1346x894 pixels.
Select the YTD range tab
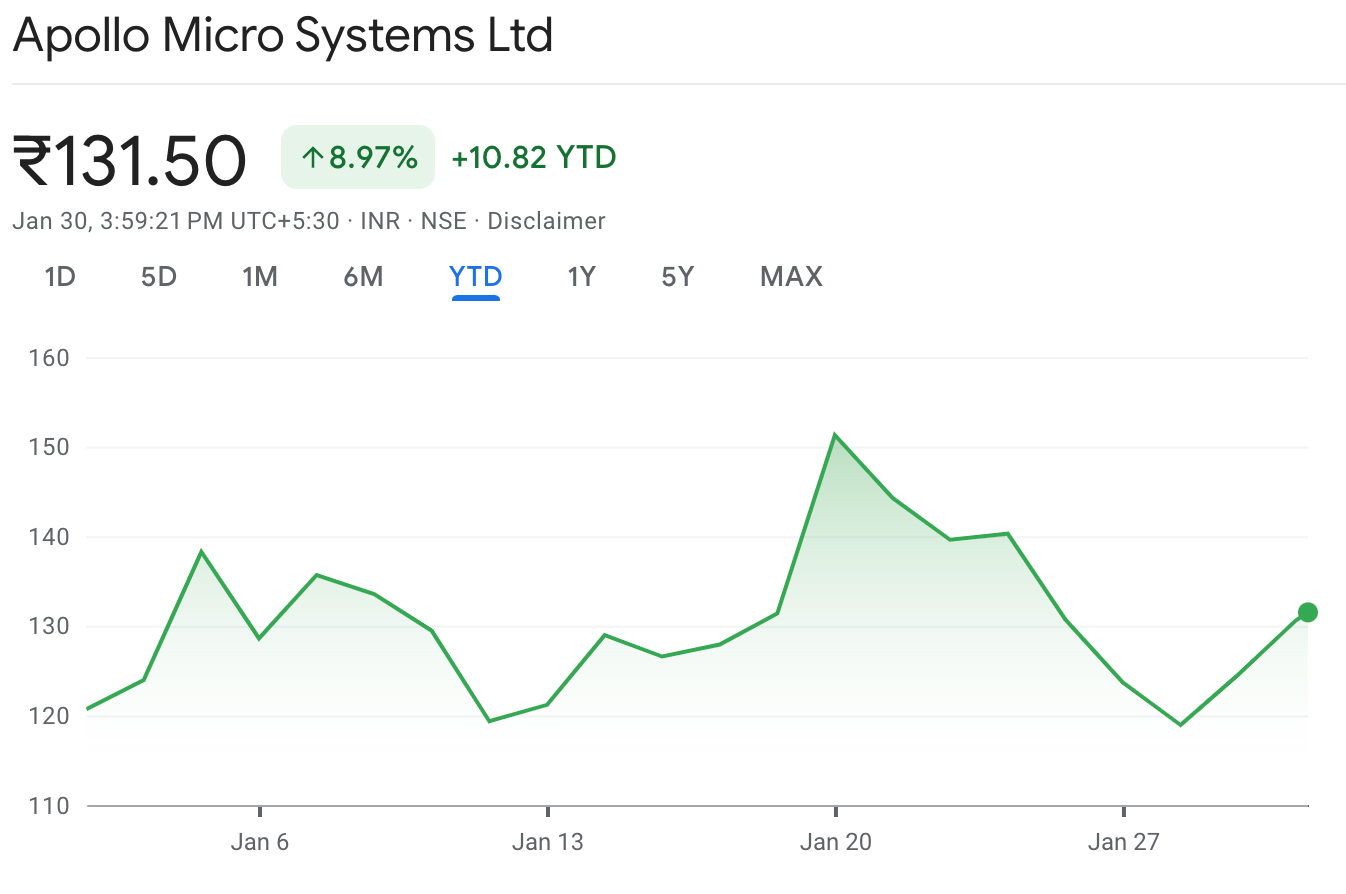coord(476,277)
